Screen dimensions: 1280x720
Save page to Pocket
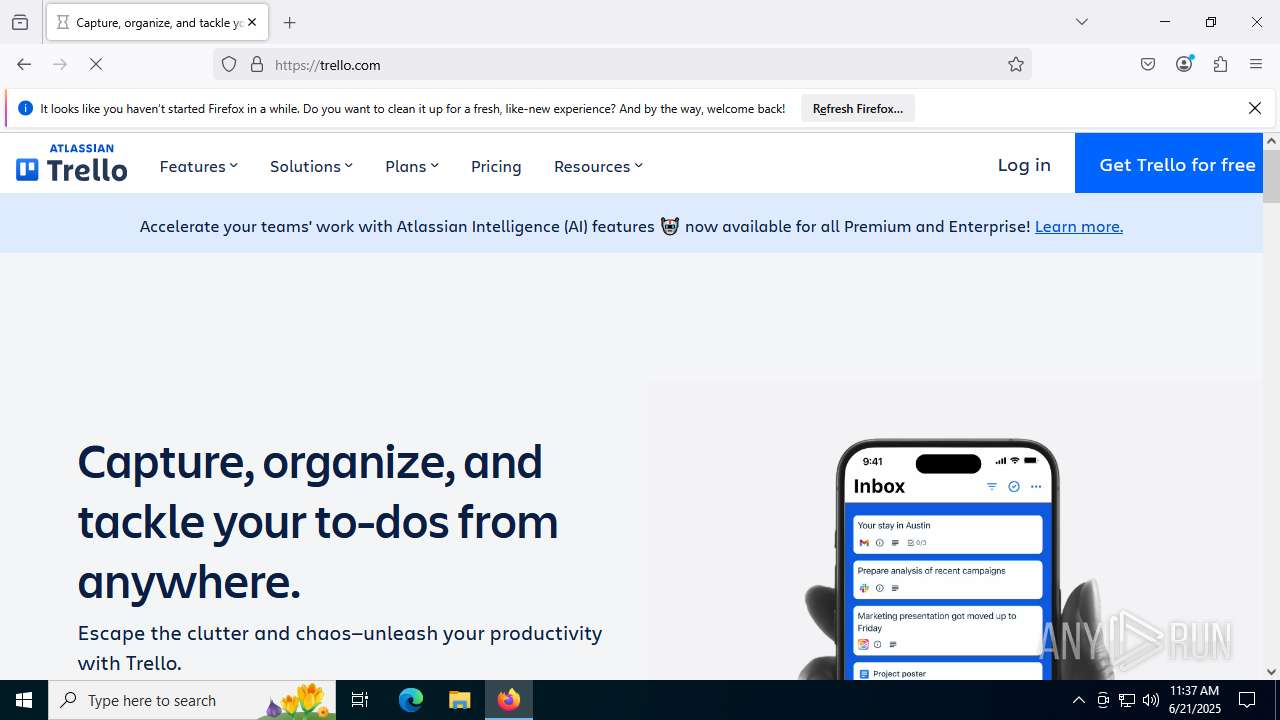point(1148,64)
